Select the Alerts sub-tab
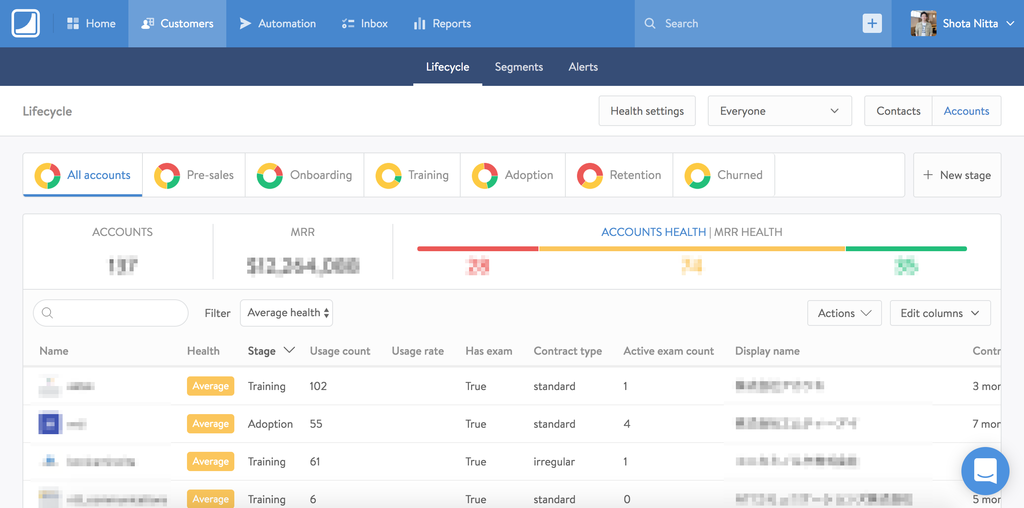1024x508 pixels. [x=583, y=67]
